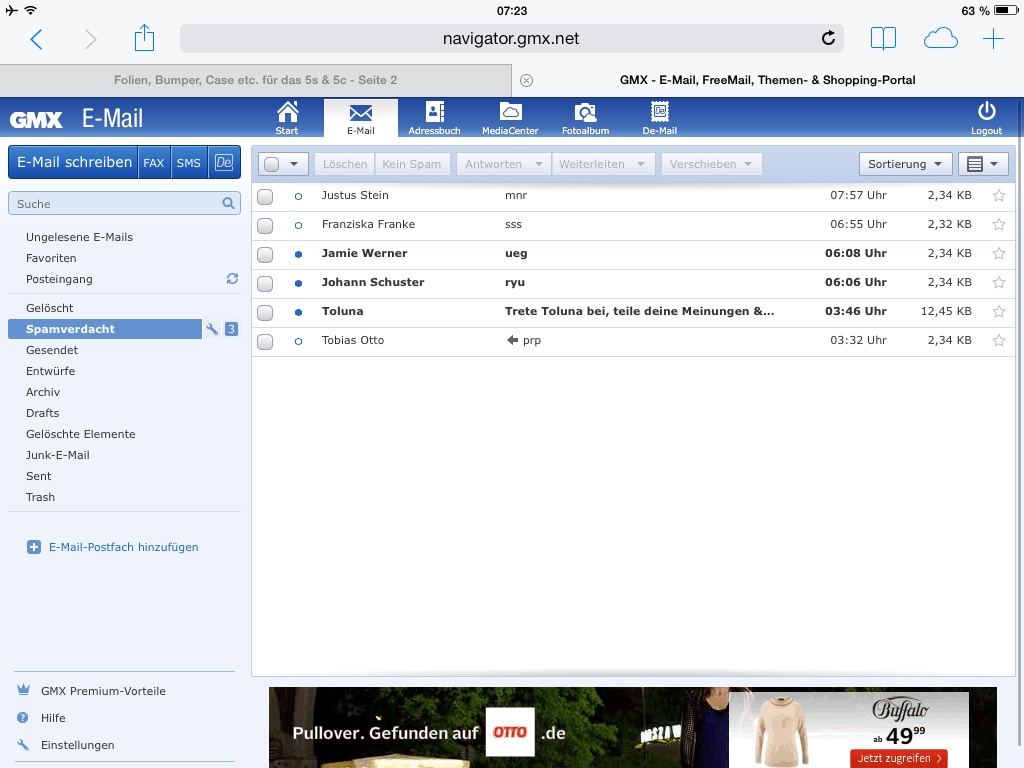The width and height of the screenshot is (1024, 768).
Task: Star the email from Justus Stein
Action: pyautogui.click(x=998, y=196)
